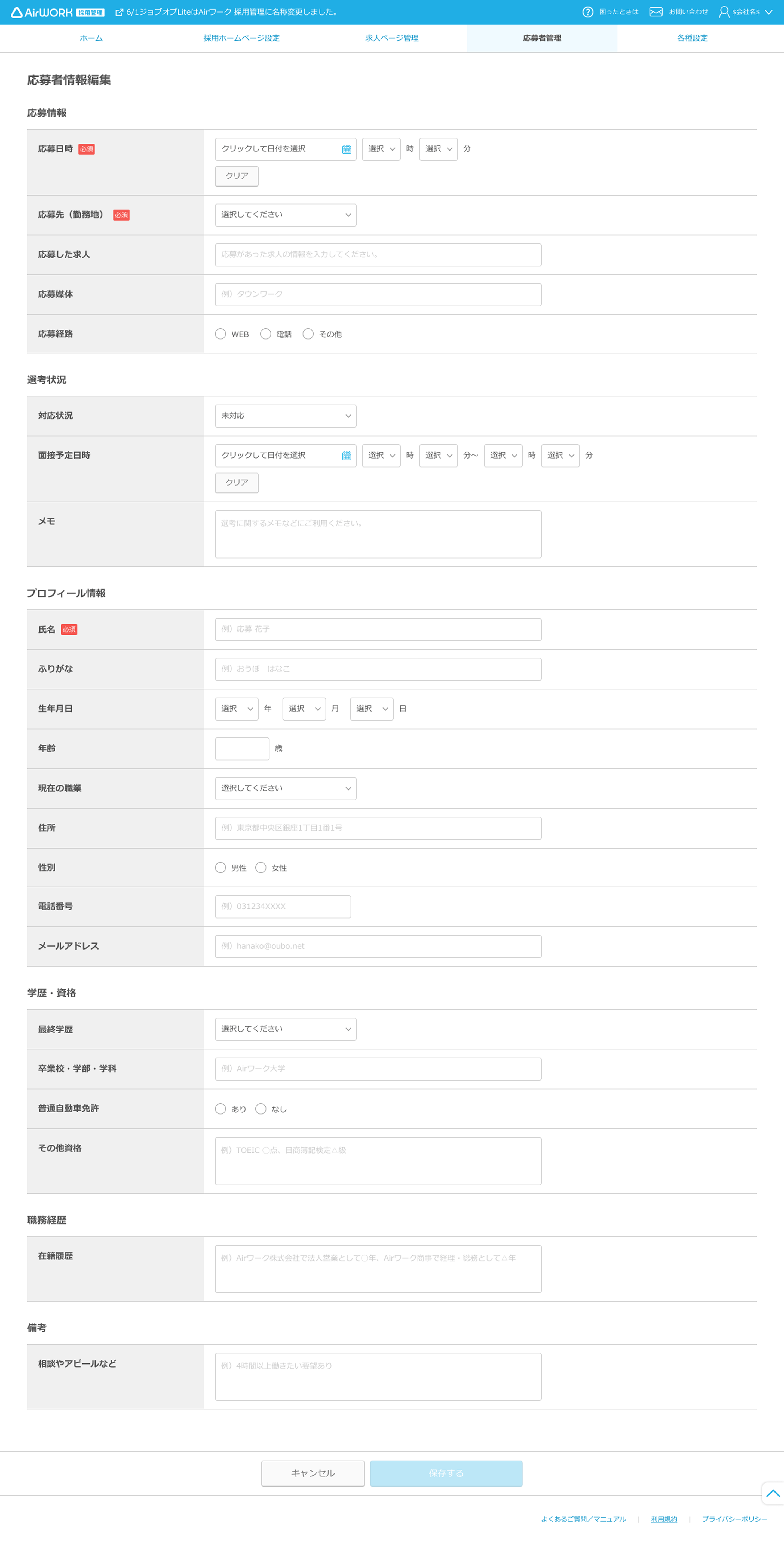Choose 女性 for gender
Screen dimensions: 784x1544
click(x=261, y=867)
